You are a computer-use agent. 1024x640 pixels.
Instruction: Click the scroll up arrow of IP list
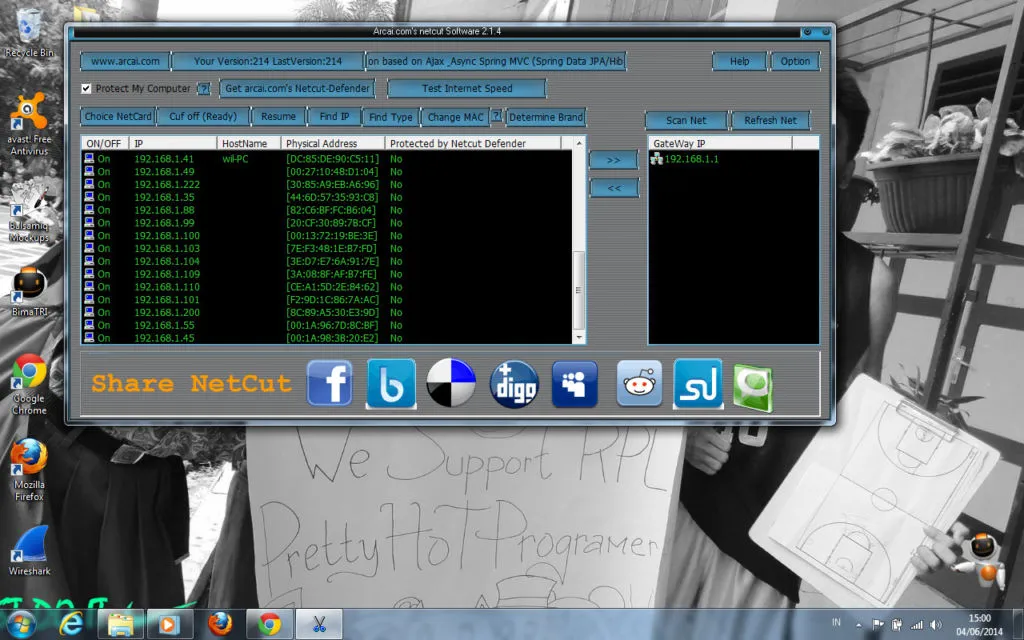tap(578, 142)
